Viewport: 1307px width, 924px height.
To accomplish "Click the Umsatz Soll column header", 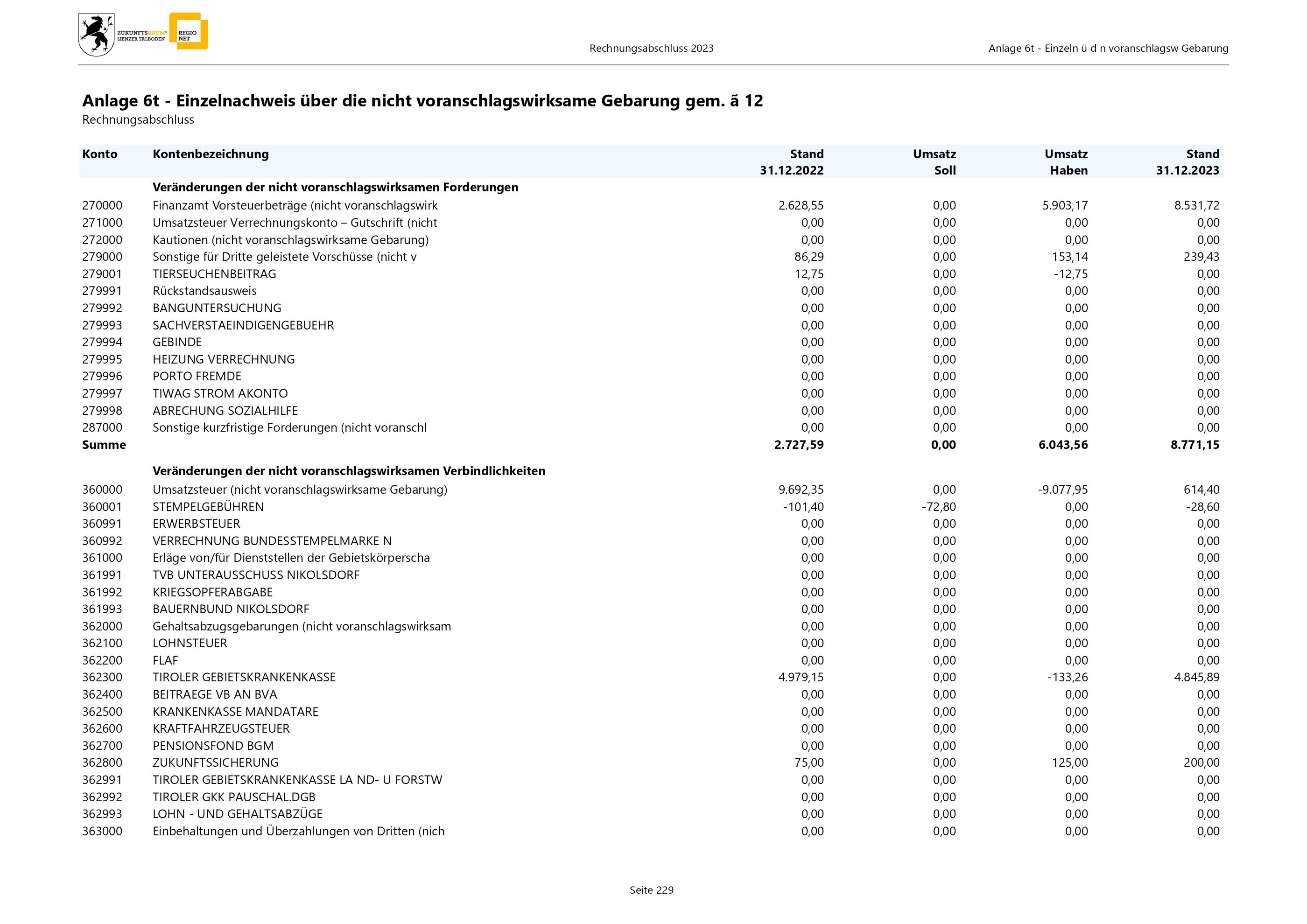I will [x=934, y=162].
